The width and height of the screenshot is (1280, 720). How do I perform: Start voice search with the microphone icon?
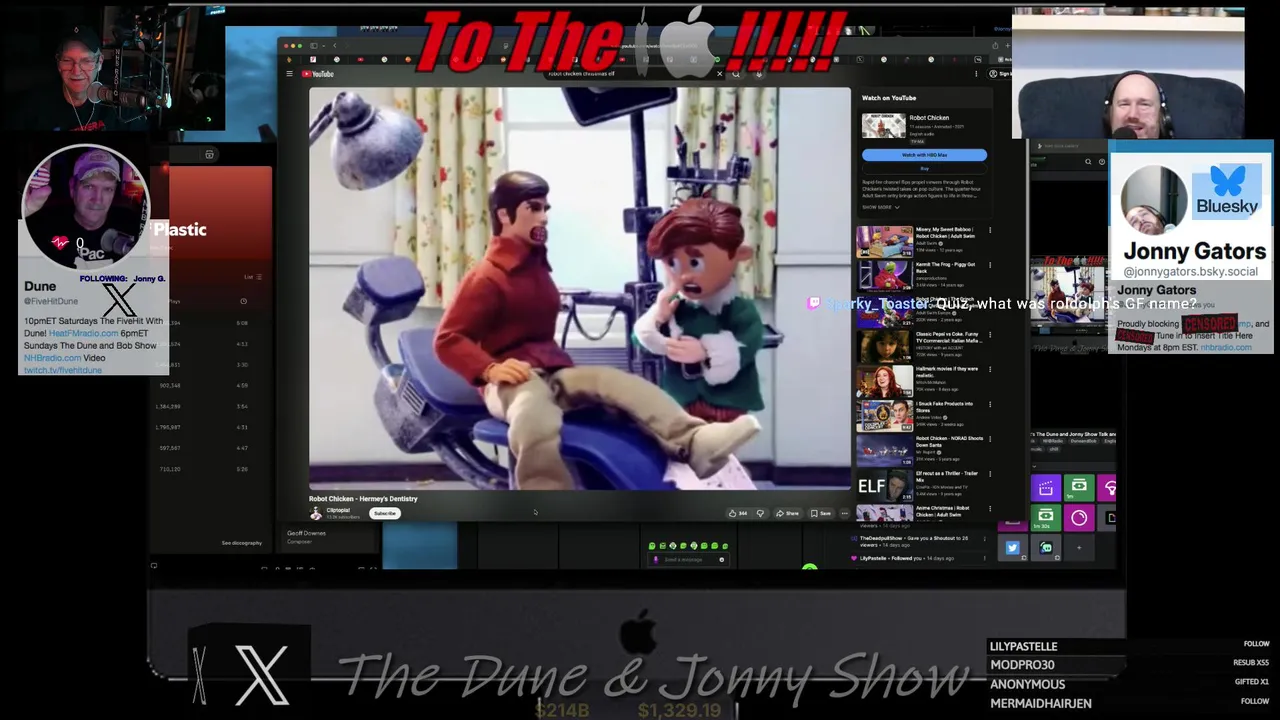(758, 74)
